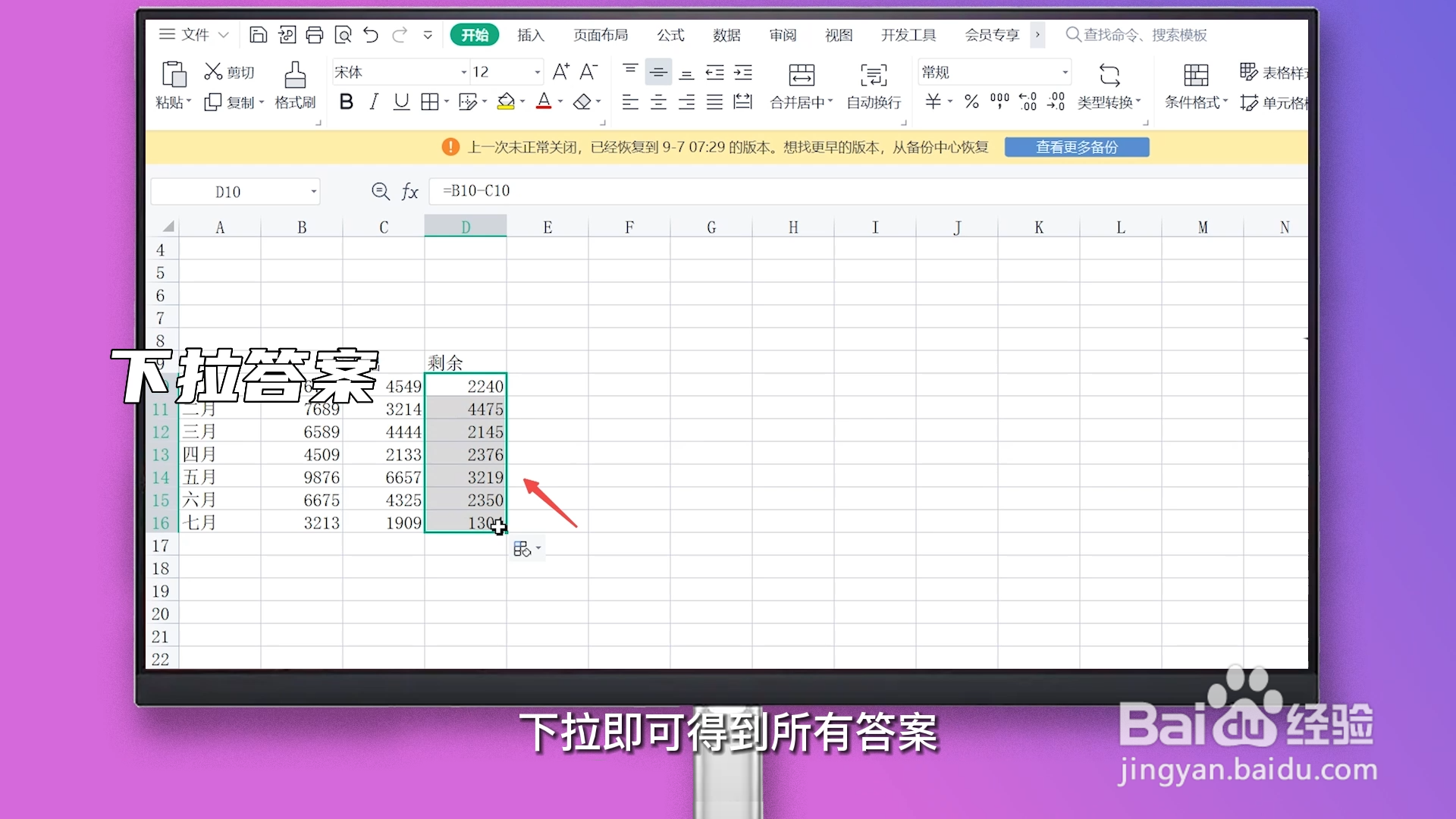1456x819 pixels.
Task: Open Print Preview icon
Action: tap(343, 35)
